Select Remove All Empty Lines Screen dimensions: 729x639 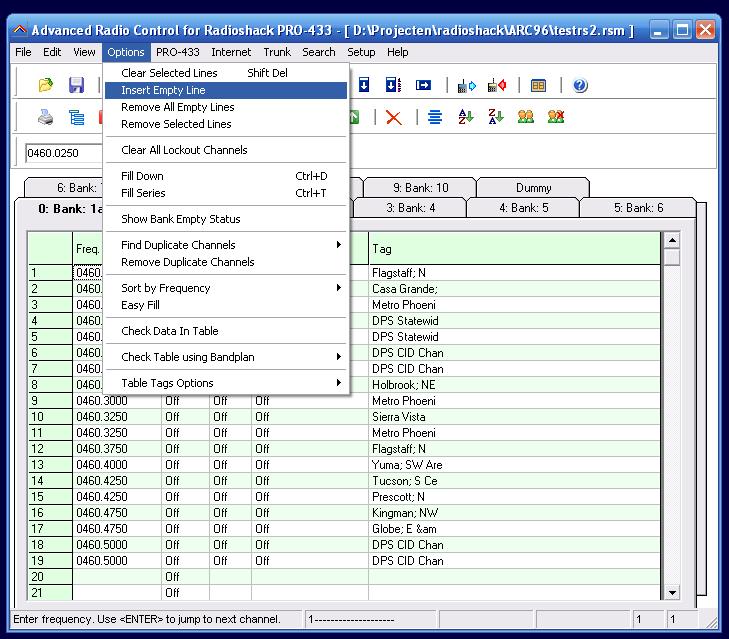pyautogui.click(x=226, y=107)
